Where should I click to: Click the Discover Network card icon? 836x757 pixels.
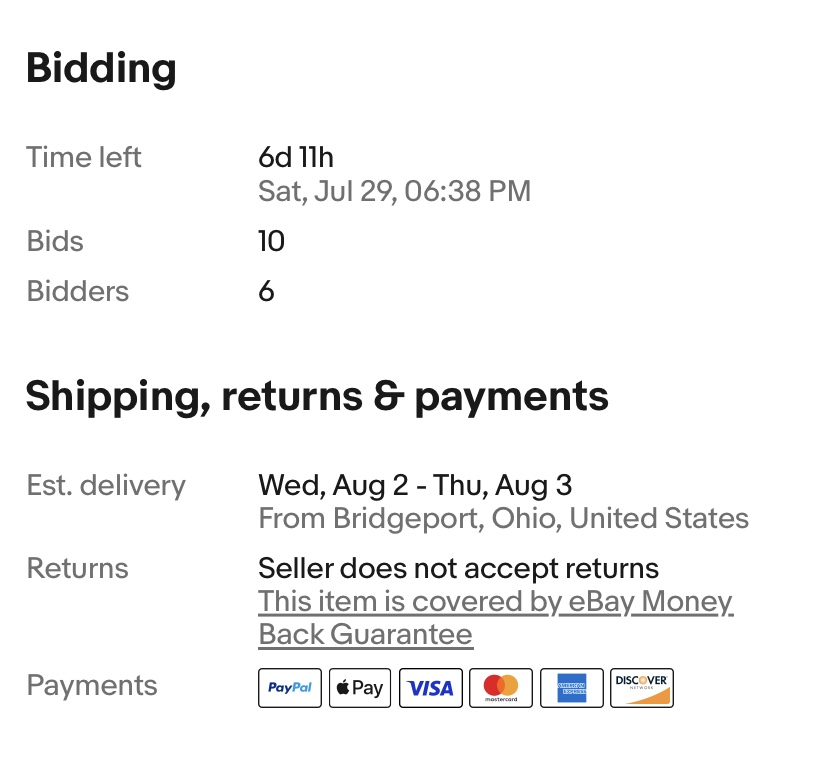click(642, 688)
